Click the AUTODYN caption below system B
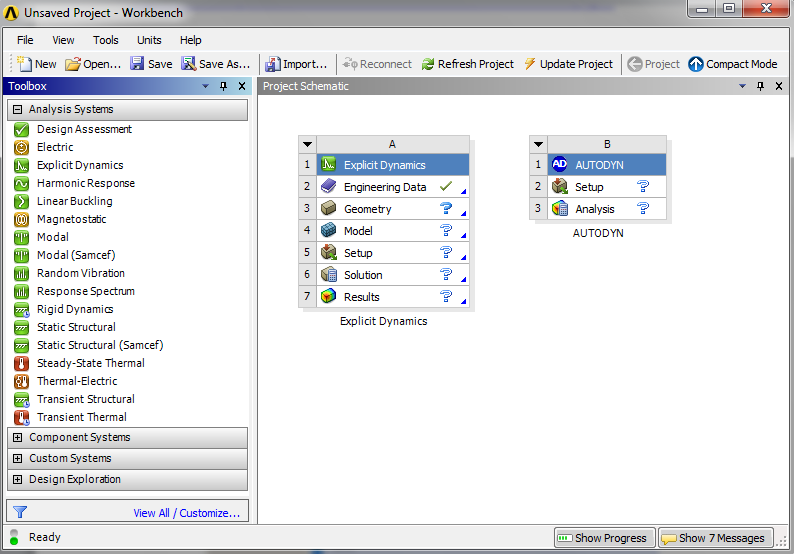Viewport: 794px width, 554px height. click(598, 233)
